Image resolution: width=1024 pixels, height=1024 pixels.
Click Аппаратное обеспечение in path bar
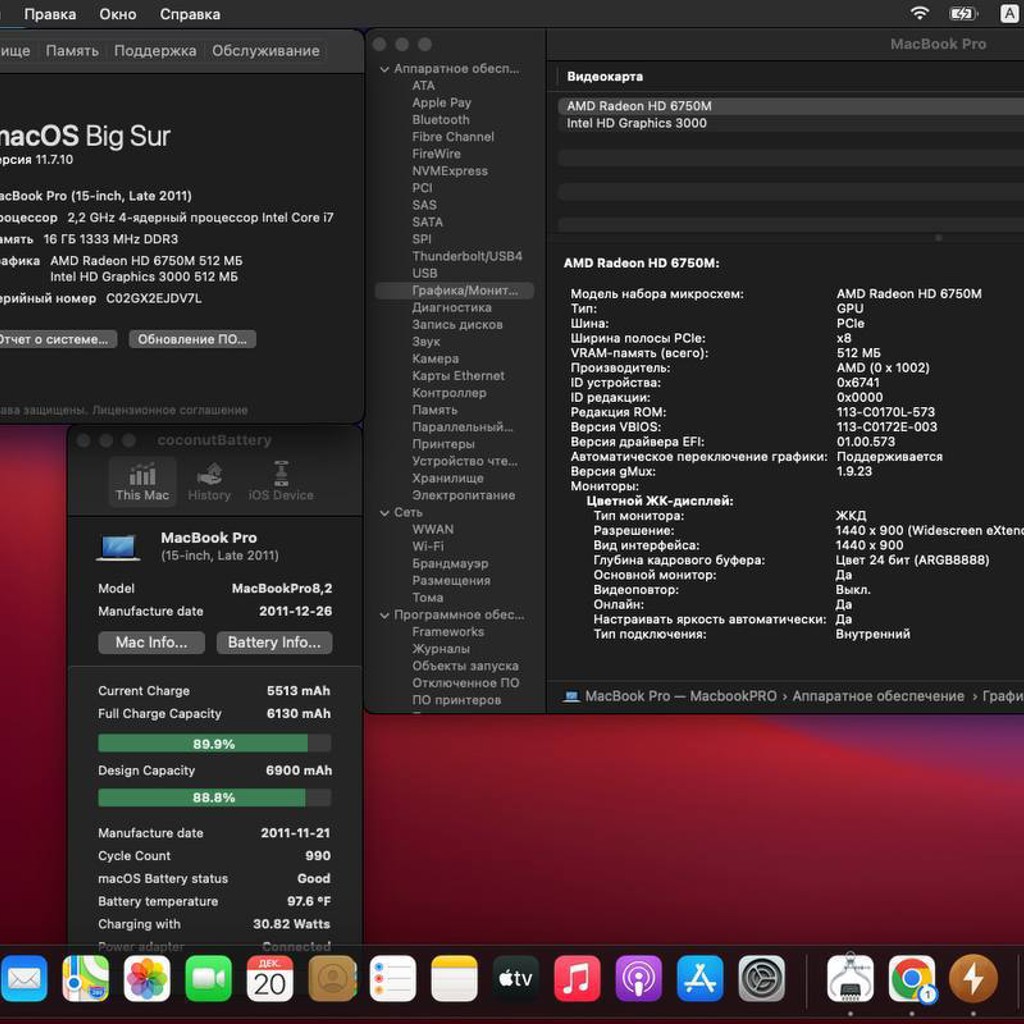[x=878, y=696]
